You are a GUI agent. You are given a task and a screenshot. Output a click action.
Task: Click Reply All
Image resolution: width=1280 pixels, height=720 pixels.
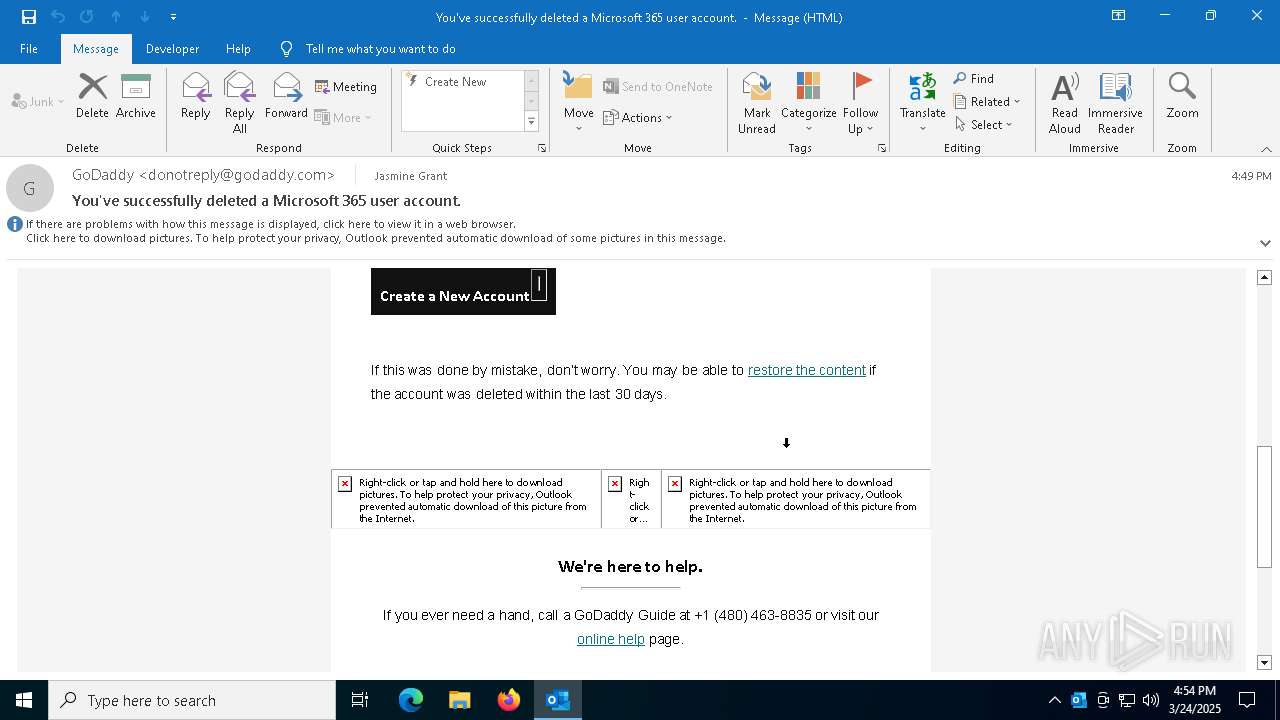pyautogui.click(x=240, y=103)
